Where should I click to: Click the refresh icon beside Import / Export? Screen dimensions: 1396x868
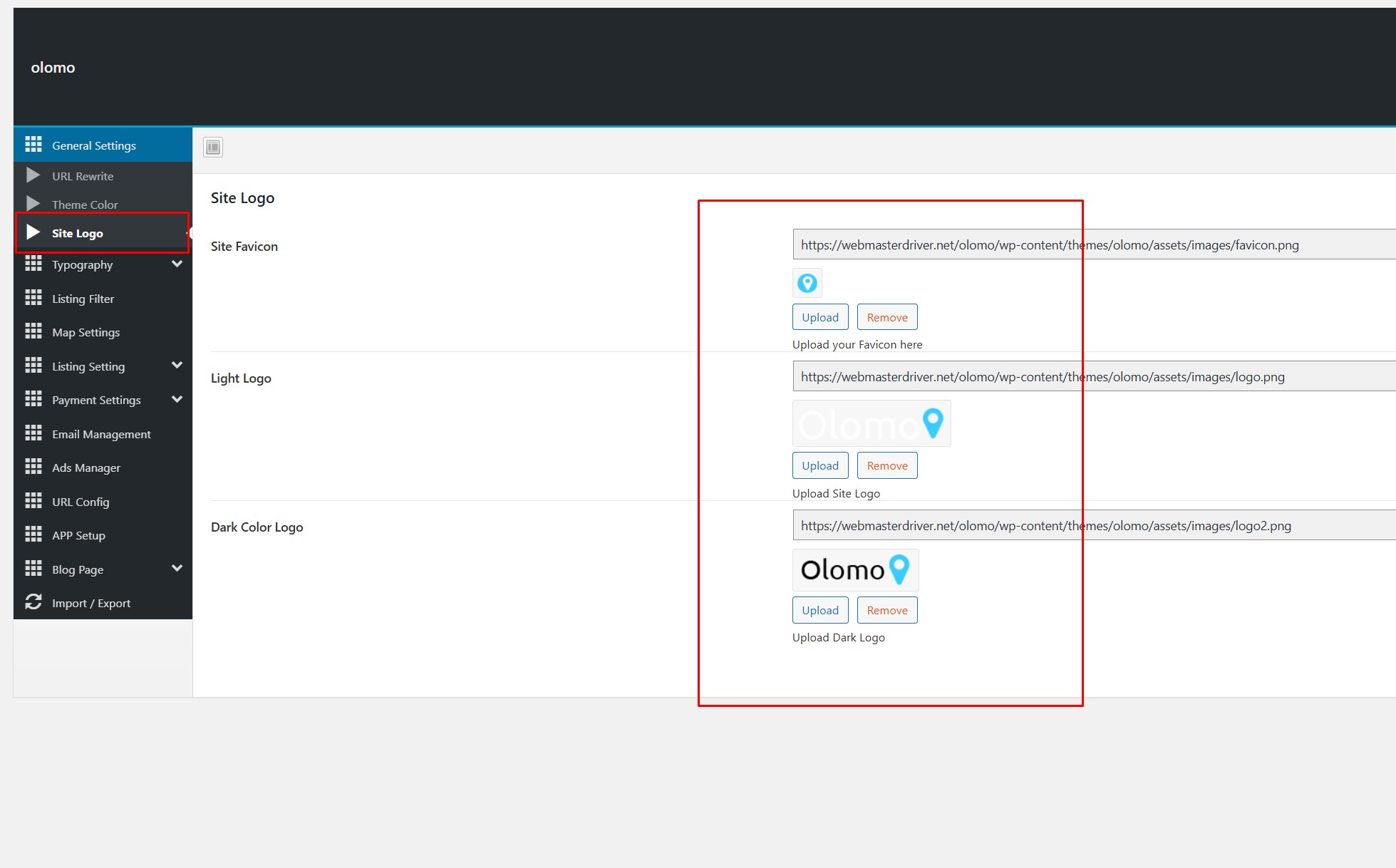[33, 602]
